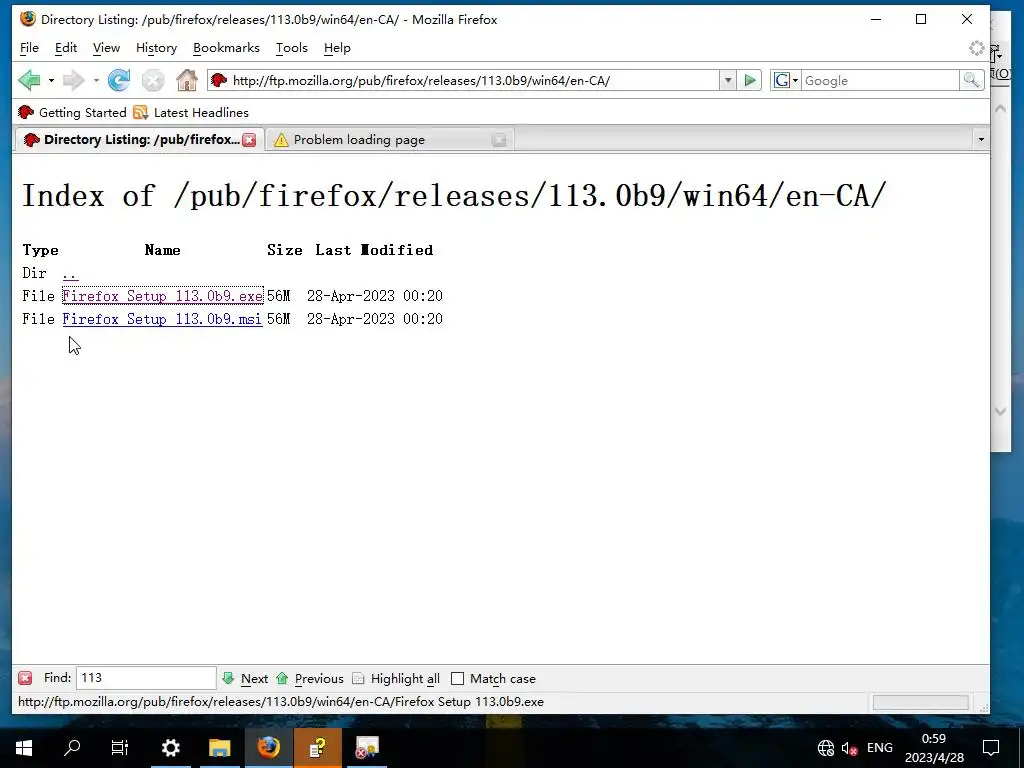The width and height of the screenshot is (1024, 768).
Task: Click the Firefox taskbar icon
Action: tap(268, 748)
